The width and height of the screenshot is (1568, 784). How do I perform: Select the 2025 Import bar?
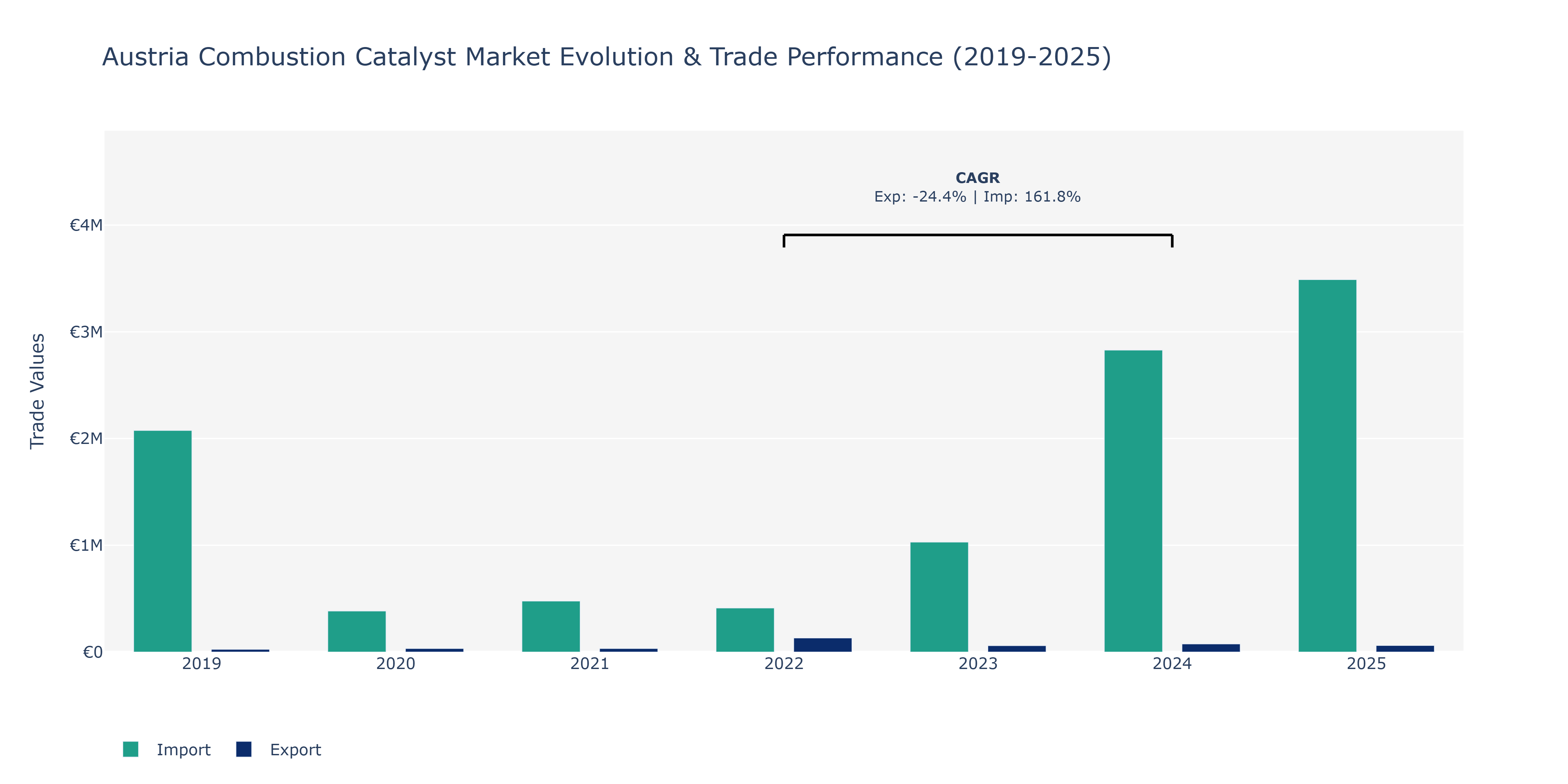(x=1328, y=465)
